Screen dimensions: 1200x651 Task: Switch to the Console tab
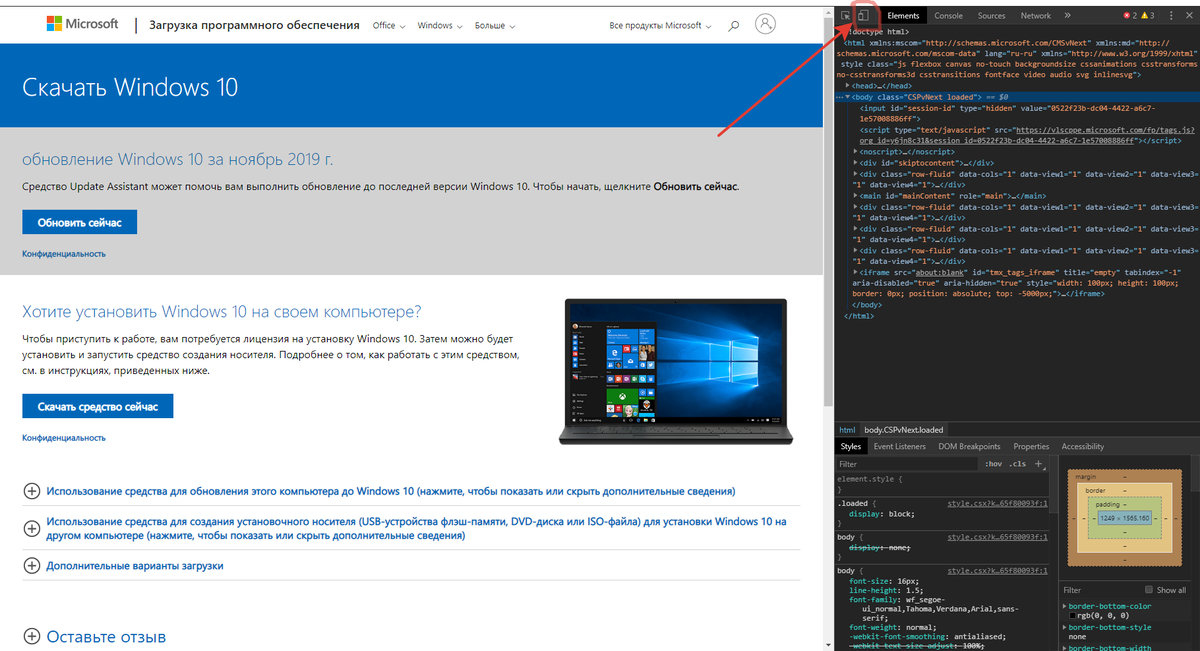click(x=948, y=15)
